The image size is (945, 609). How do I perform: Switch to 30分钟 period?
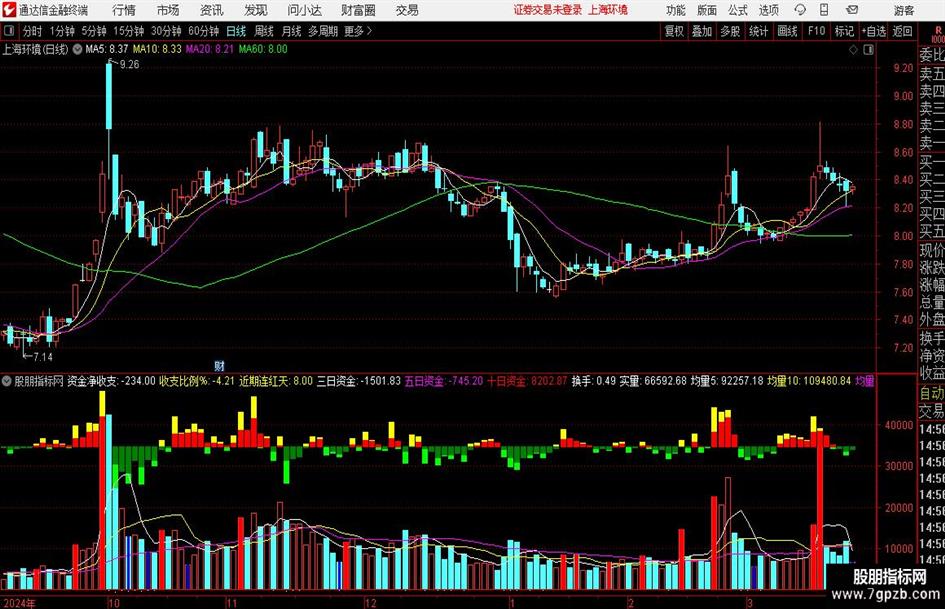[x=166, y=31]
